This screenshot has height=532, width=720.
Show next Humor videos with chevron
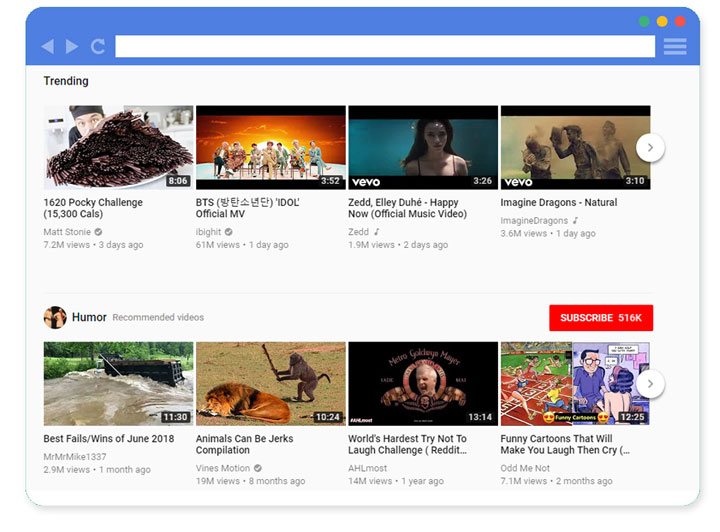pos(650,384)
